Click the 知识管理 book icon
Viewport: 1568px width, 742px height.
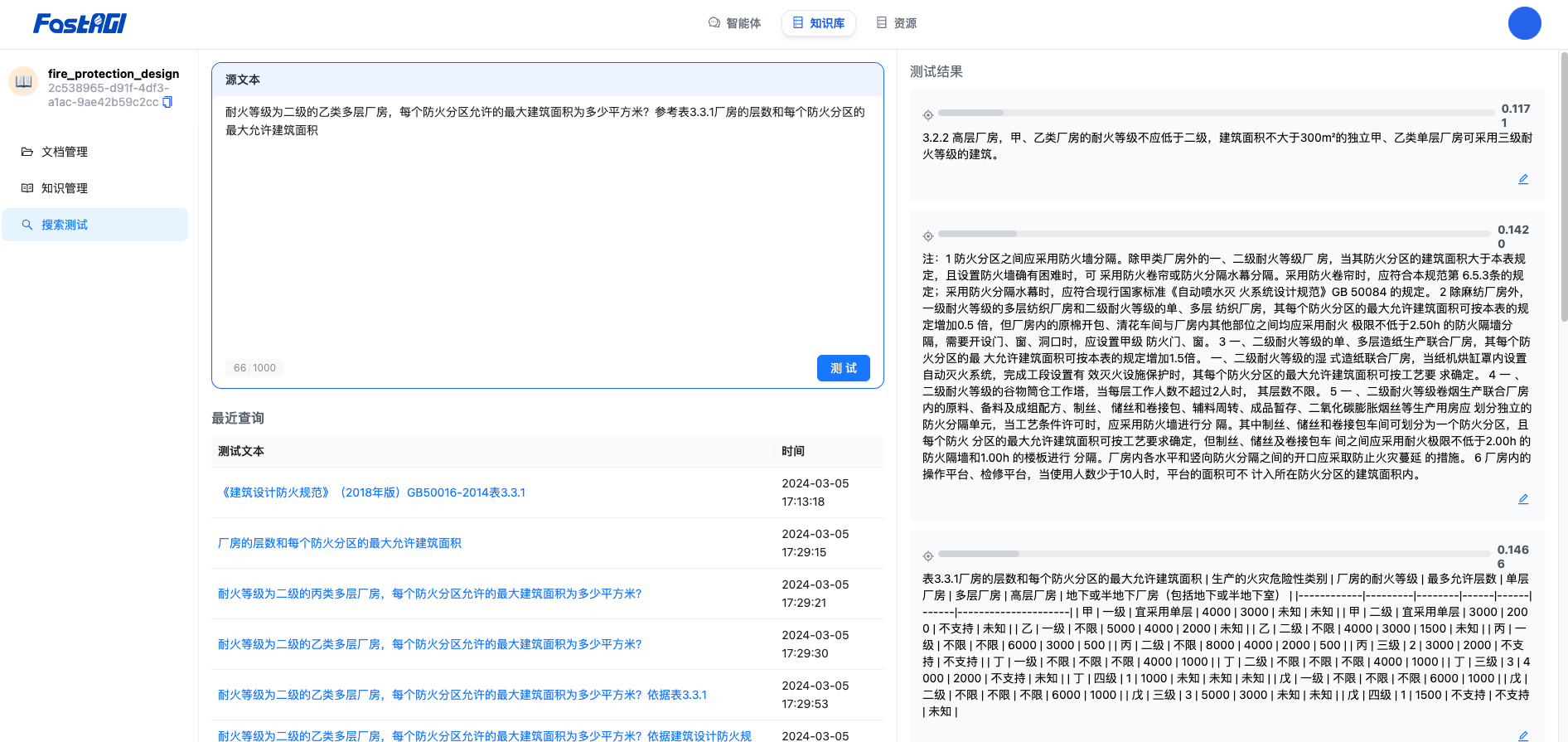coord(27,188)
